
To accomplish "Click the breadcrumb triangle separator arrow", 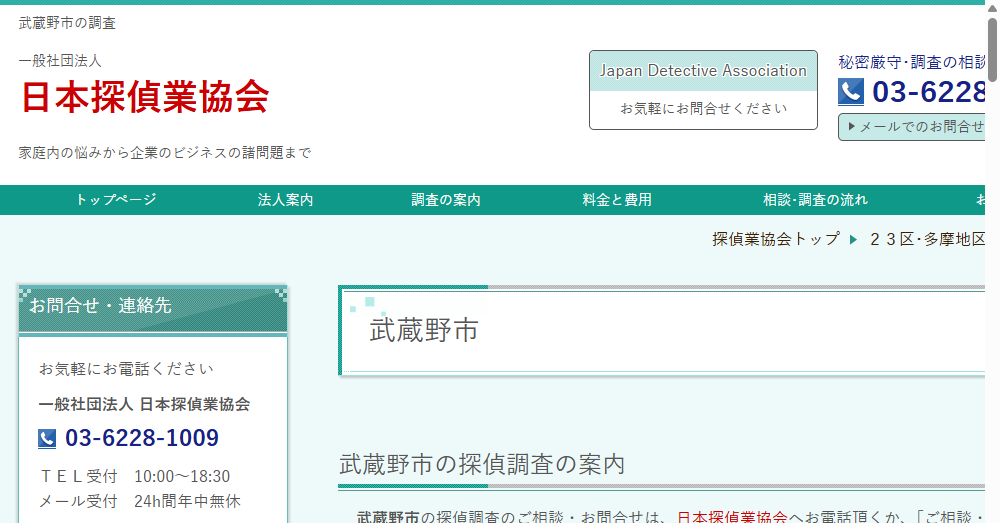I will 853,239.
